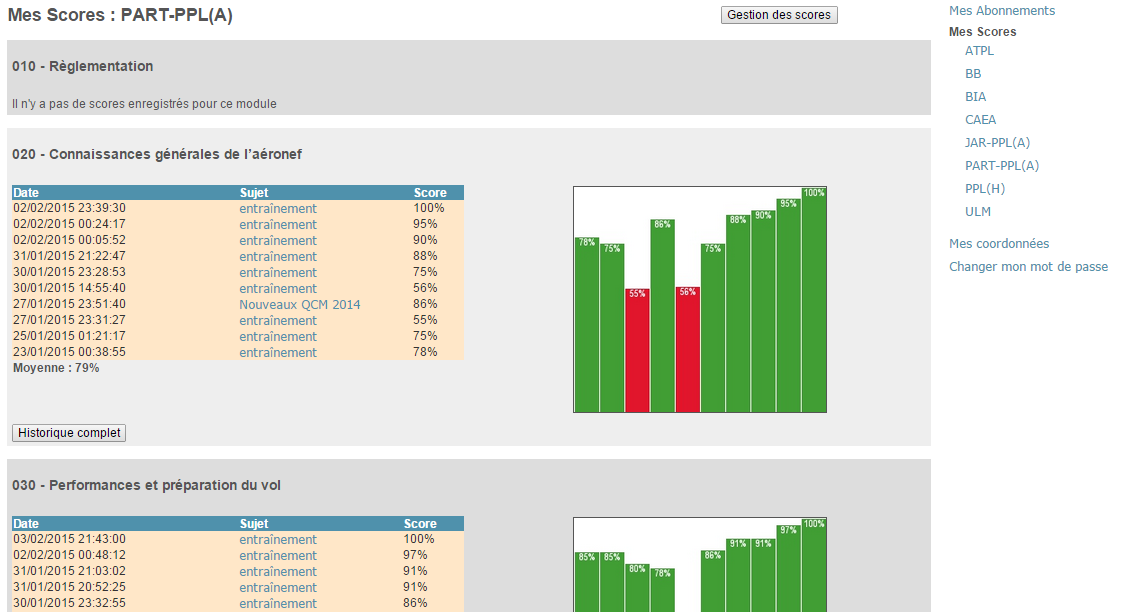Select ATPL in Mes Scores menu
The width and height of the screenshot is (1145, 612).
pyautogui.click(x=979, y=51)
